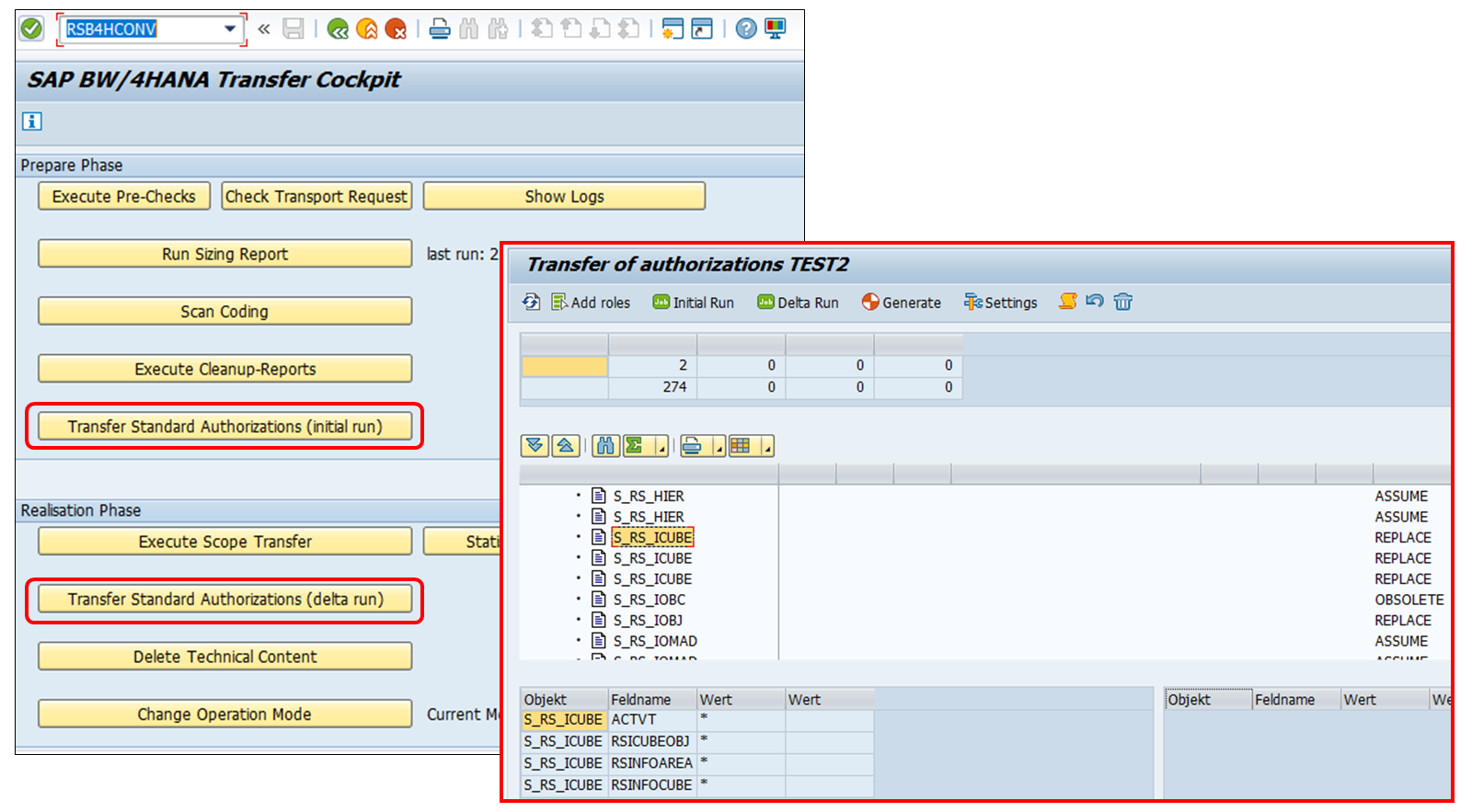
Task: Select the S_RS_IOBJ tree node
Action: pos(648,620)
